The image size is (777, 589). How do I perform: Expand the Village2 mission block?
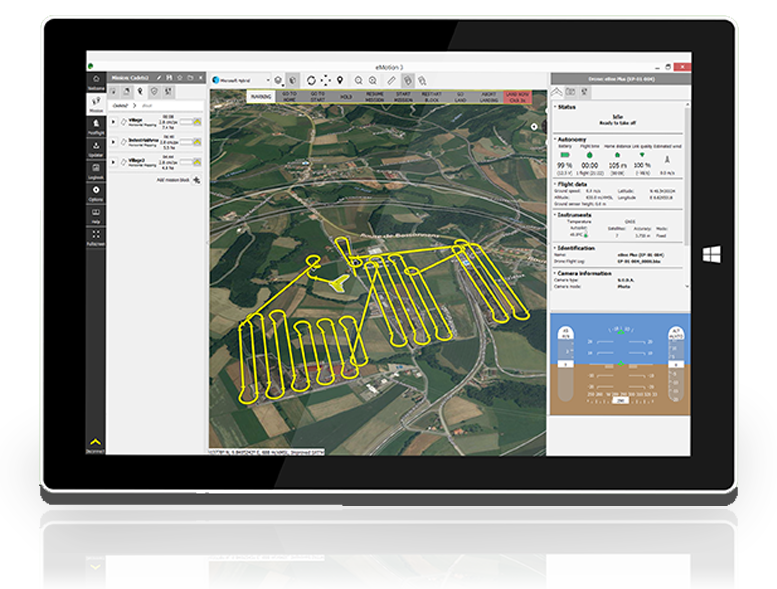coord(113,162)
